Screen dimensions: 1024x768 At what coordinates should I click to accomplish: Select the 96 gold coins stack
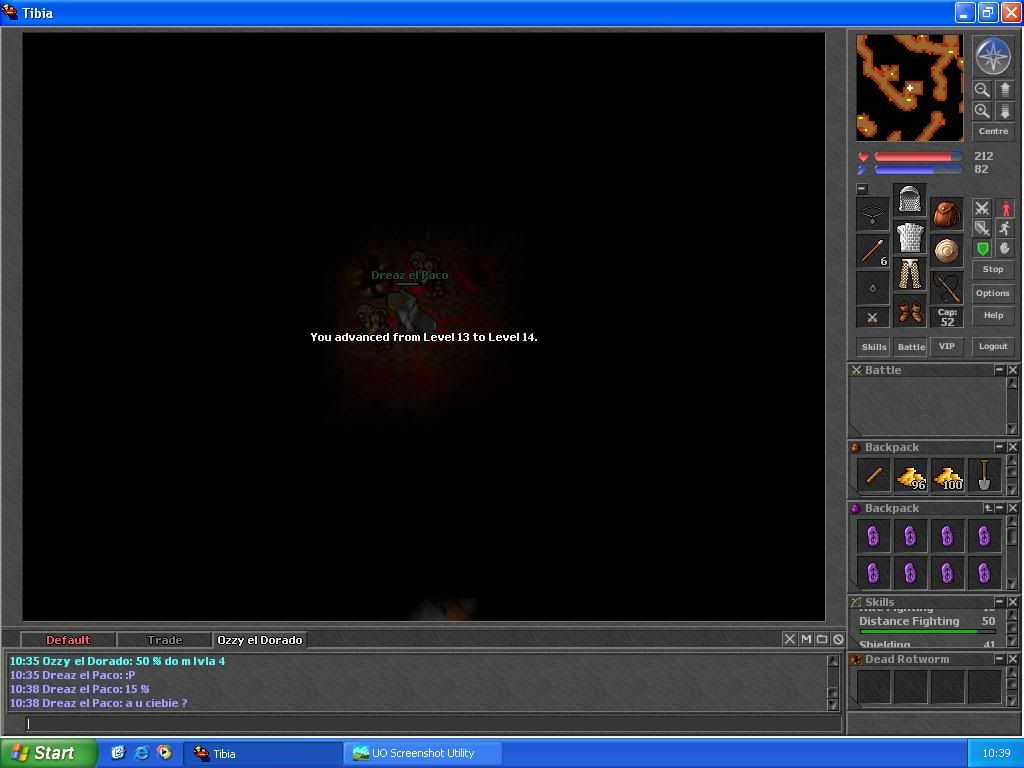point(910,475)
